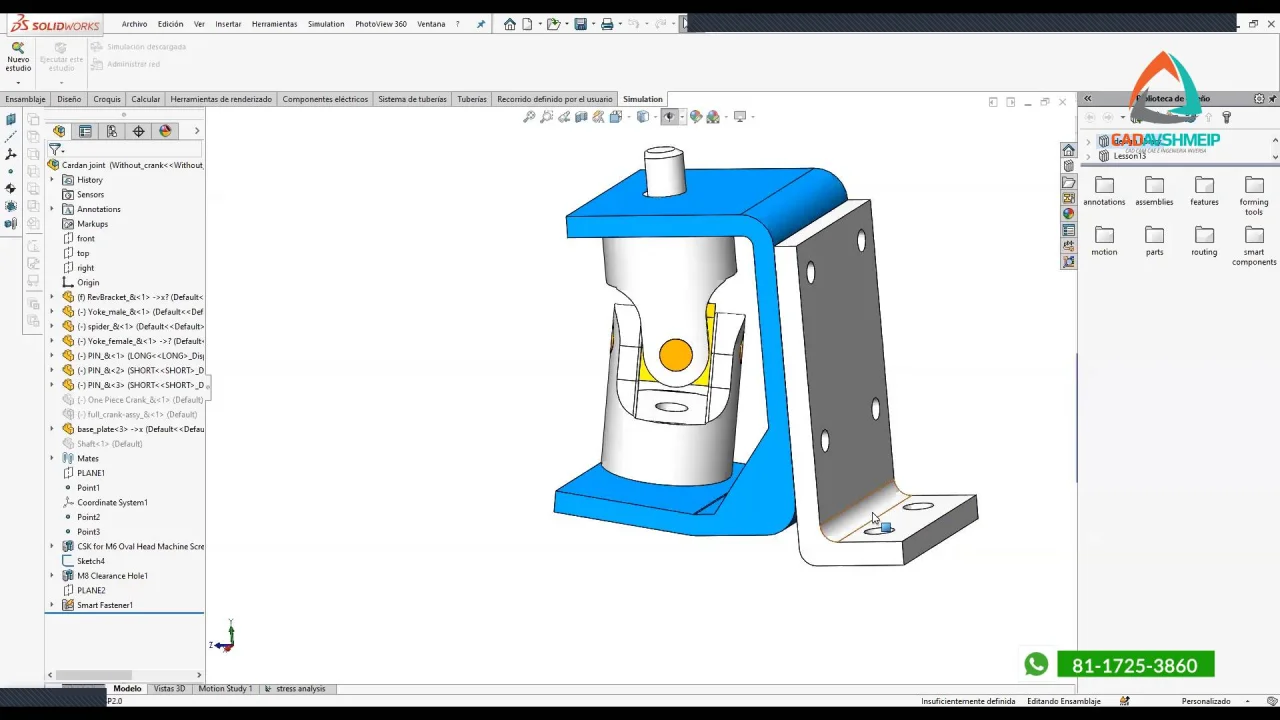Open the Home icon in the top toolbar
Screen dimensions: 1280x720
pos(510,24)
